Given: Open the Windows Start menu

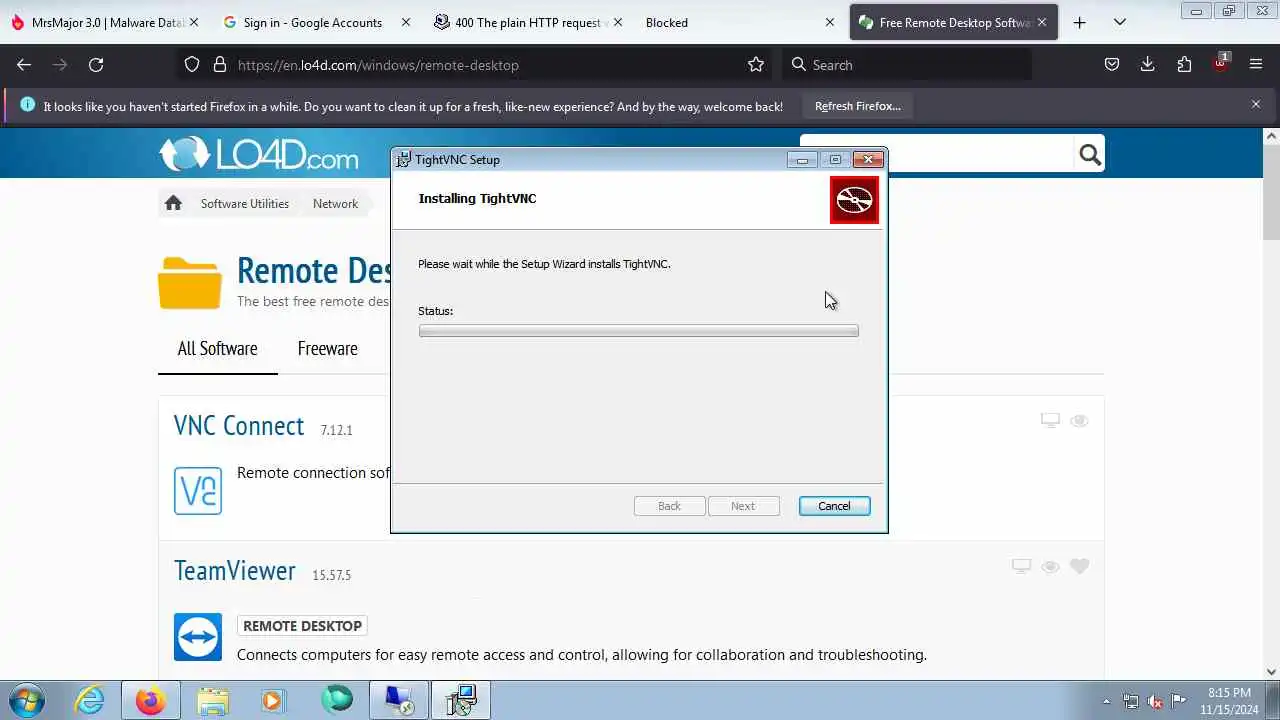Looking at the screenshot, I should click(x=26, y=700).
